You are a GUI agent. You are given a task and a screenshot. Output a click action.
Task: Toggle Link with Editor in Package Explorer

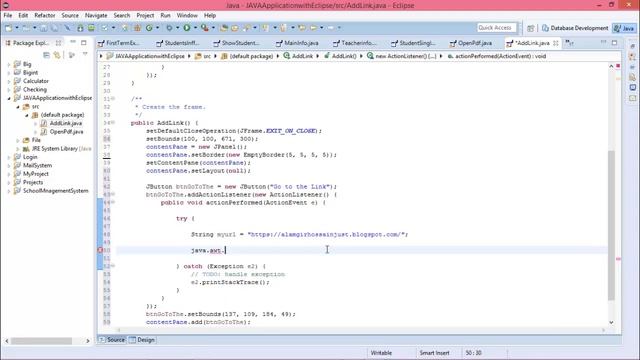click(57, 55)
